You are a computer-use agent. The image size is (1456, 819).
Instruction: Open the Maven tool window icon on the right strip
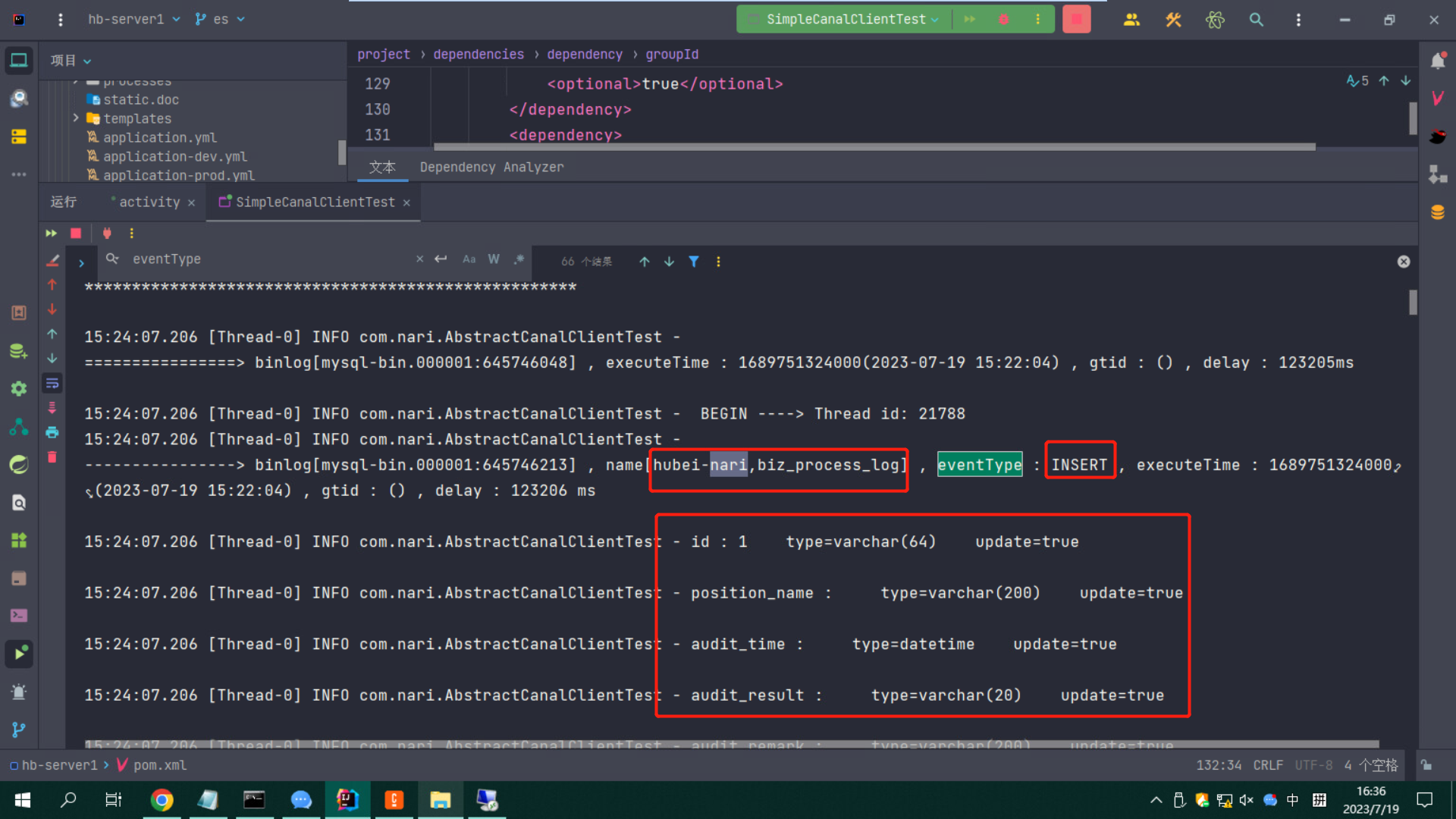[1438, 98]
